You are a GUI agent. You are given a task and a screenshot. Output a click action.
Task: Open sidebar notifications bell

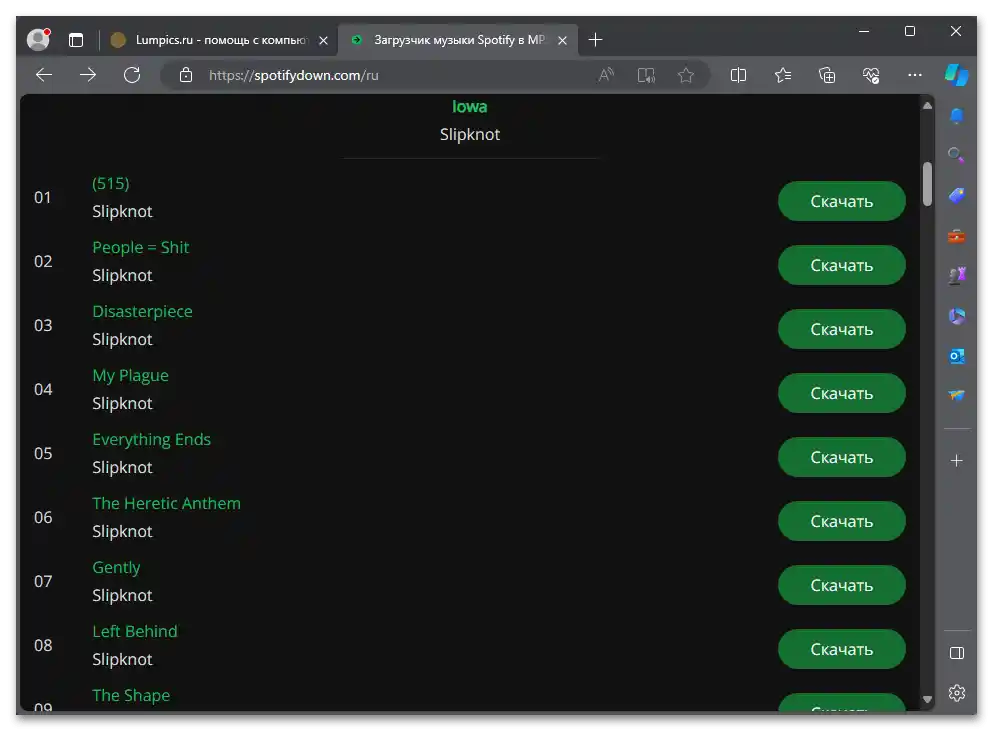pos(957,115)
